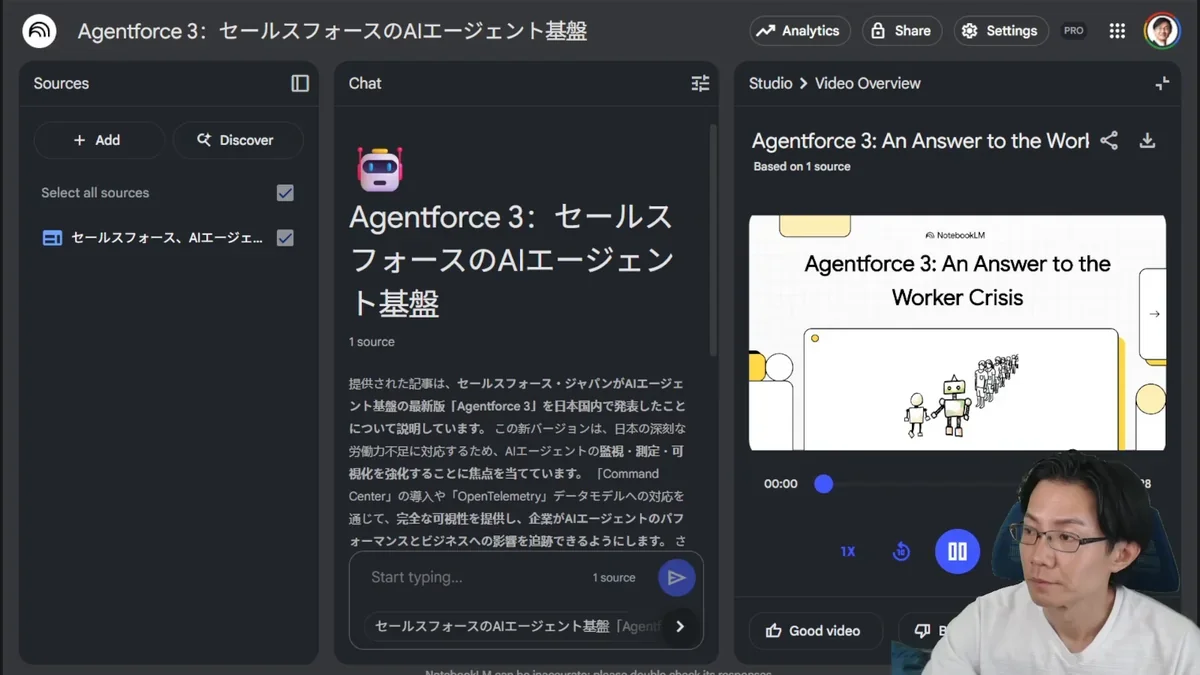This screenshot has height=675, width=1200.
Task: Toggle the Select all sources checkbox
Action: (x=285, y=193)
